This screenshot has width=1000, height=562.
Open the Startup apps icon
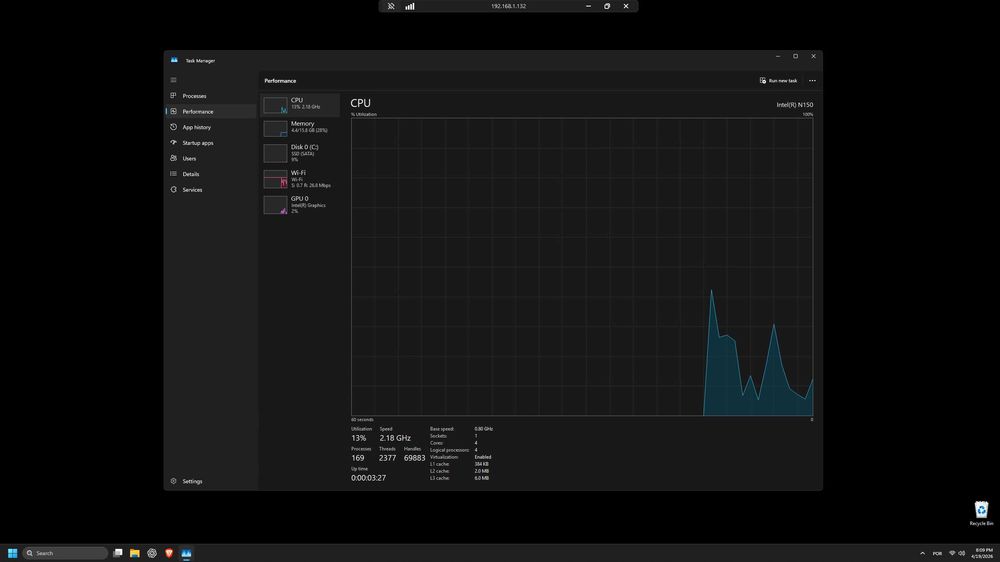173,142
